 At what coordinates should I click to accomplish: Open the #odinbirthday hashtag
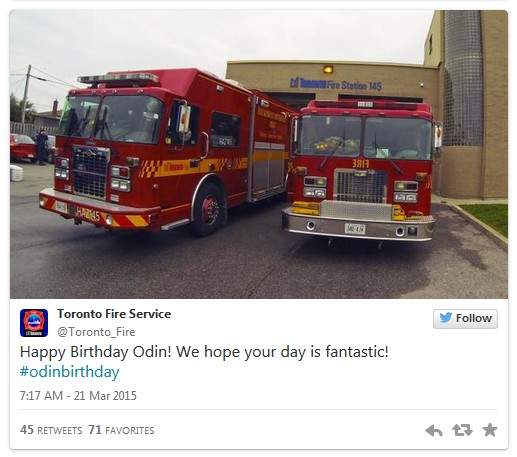(x=69, y=372)
